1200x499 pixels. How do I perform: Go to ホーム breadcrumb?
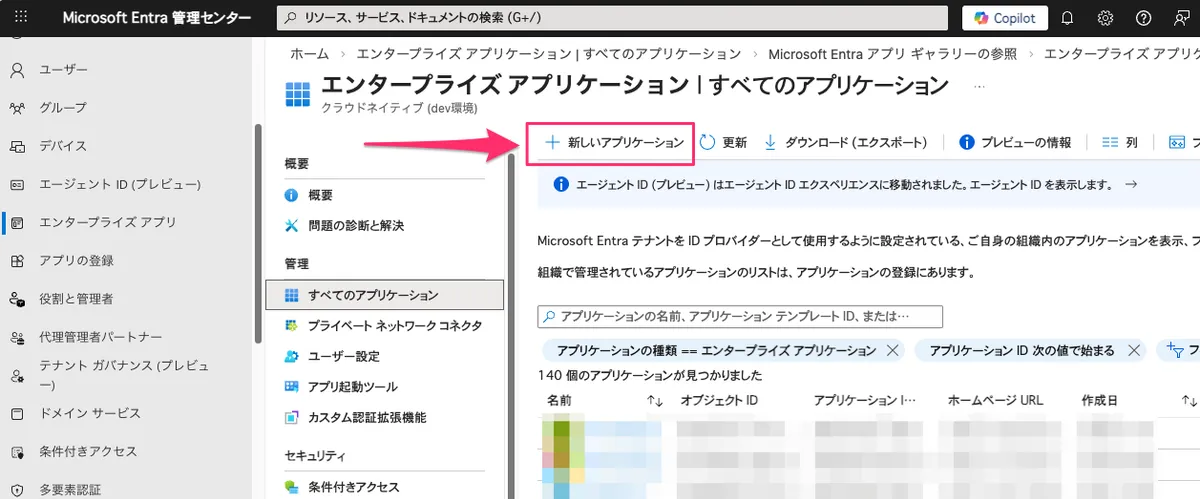(x=309, y=53)
